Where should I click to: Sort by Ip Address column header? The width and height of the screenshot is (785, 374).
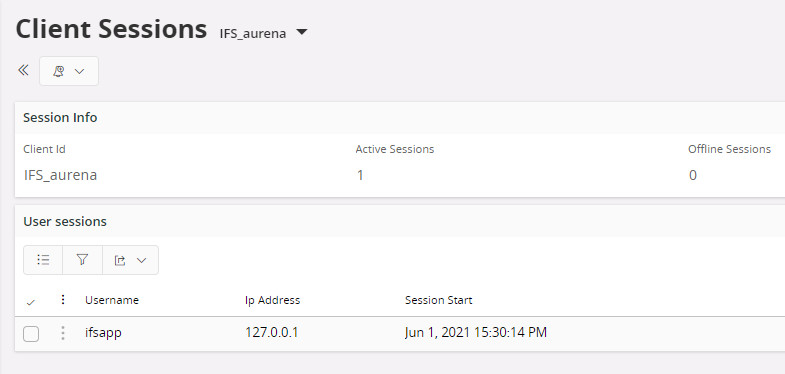click(272, 300)
